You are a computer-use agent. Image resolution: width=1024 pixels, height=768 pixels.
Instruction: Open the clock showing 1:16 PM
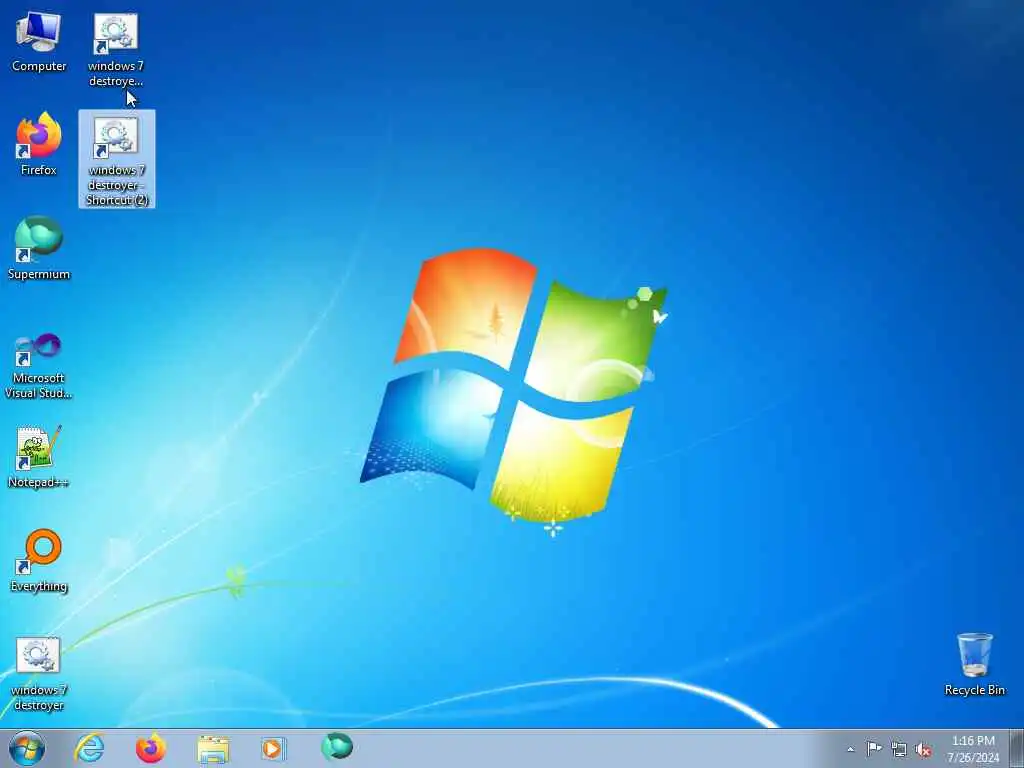(x=973, y=749)
